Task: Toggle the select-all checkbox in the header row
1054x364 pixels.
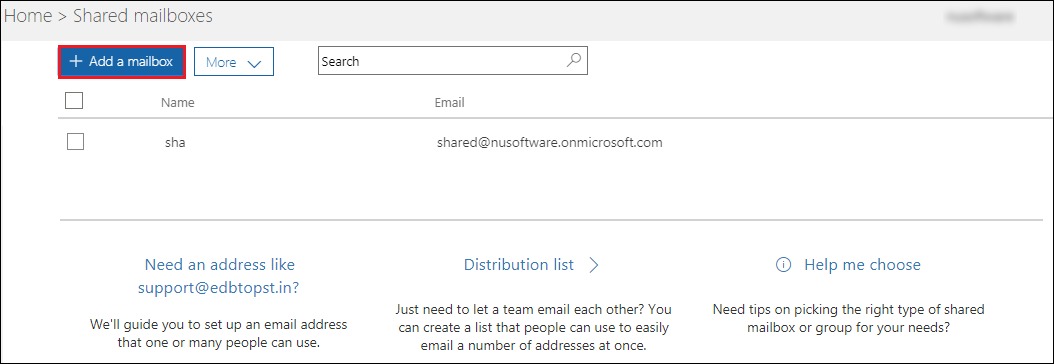Action: (x=74, y=101)
